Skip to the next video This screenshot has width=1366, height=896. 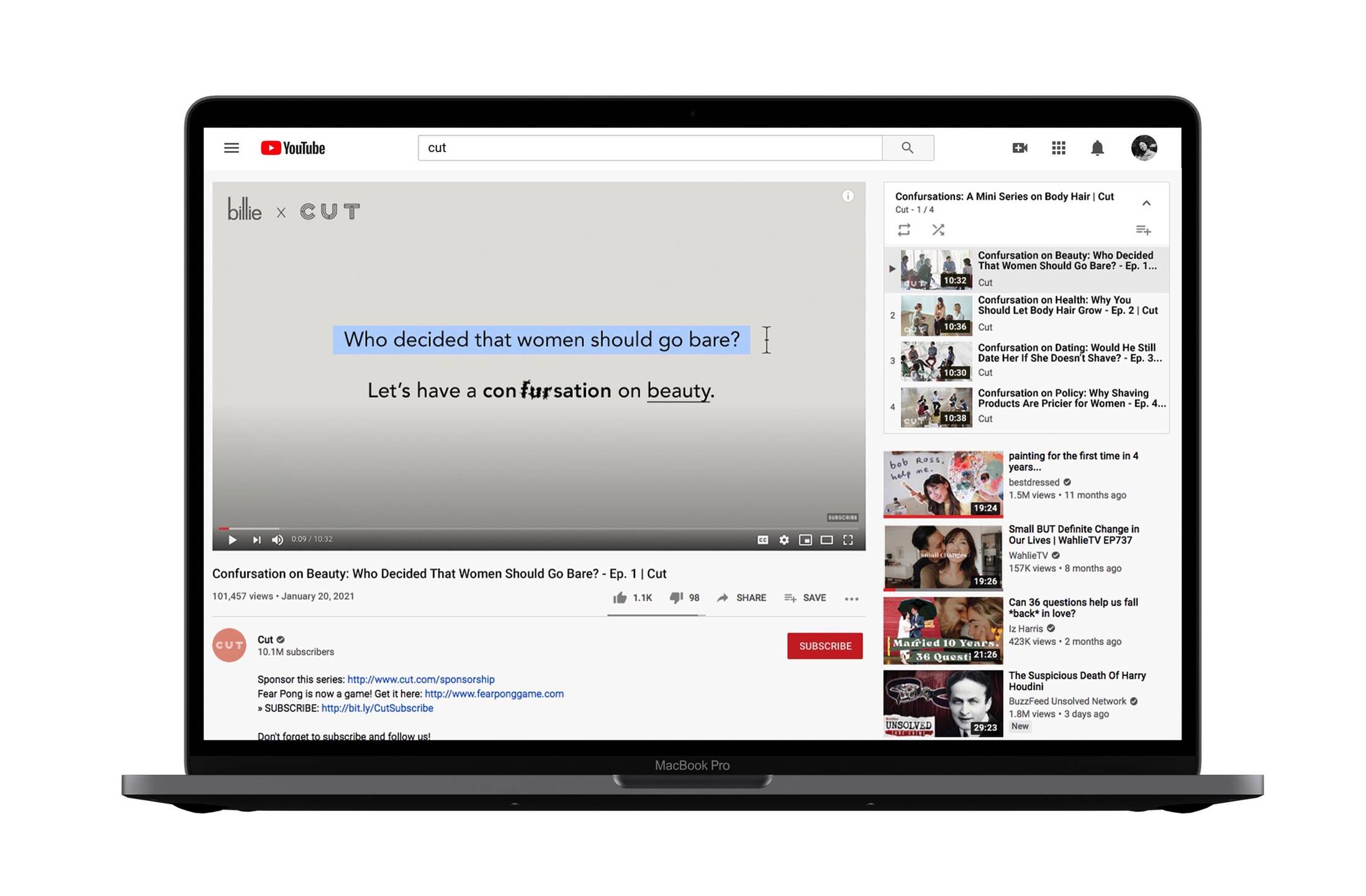pyautogui.click(x=256, y=540)
